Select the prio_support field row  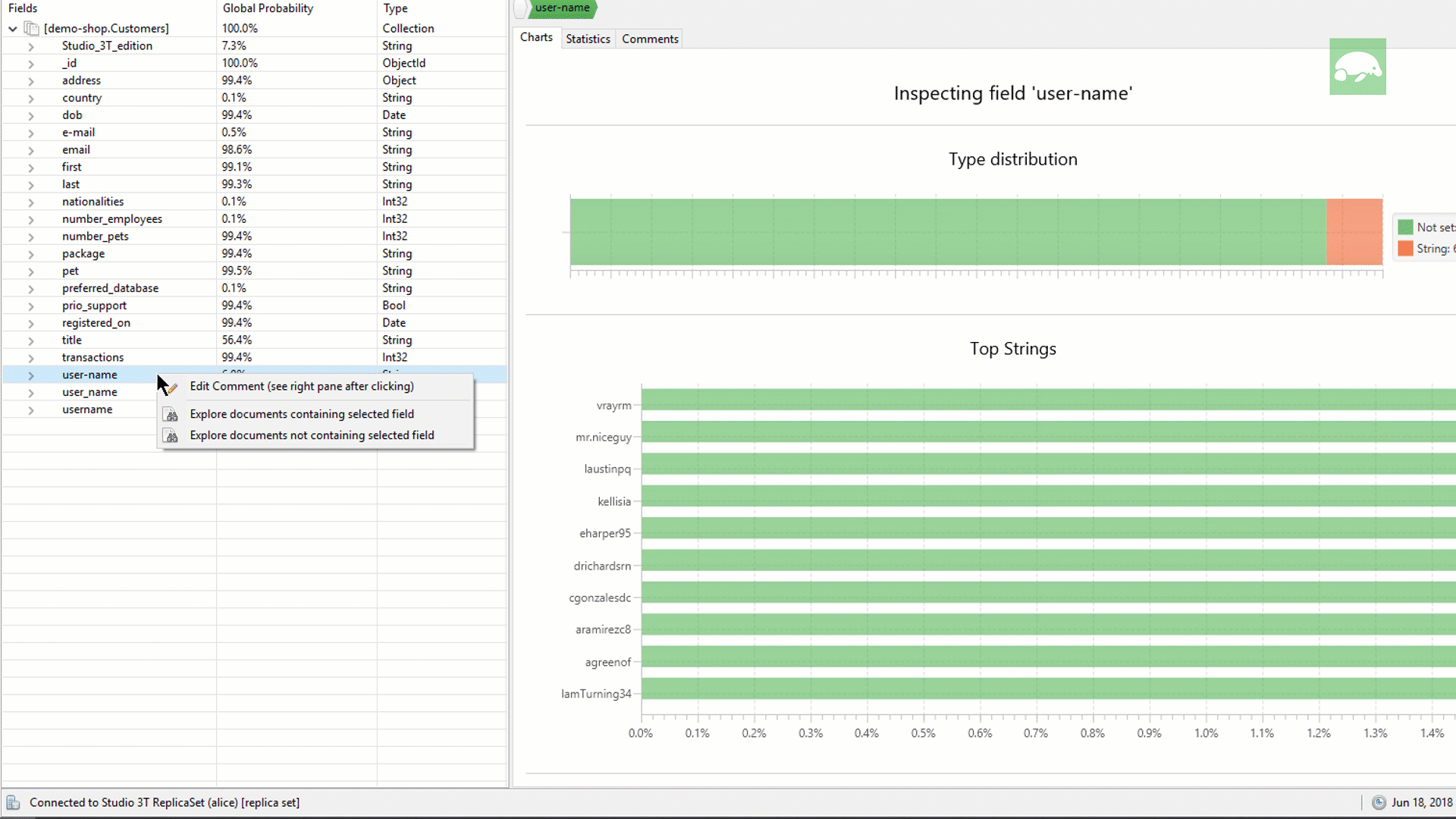point(254,306)
